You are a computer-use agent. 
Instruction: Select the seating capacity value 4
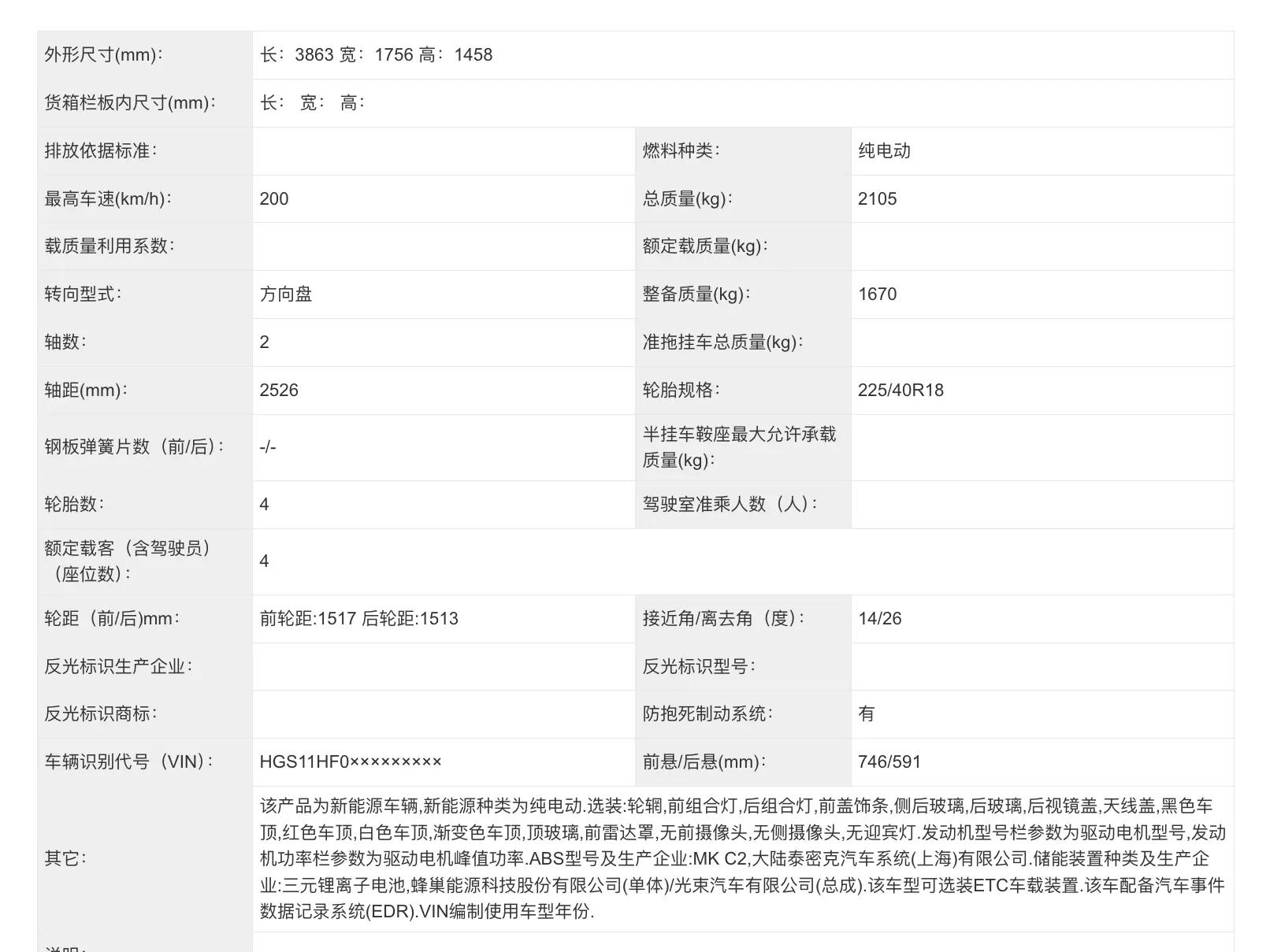[265, 561]
